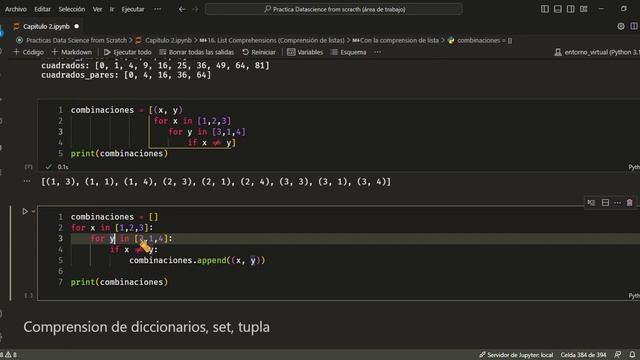Click 'combinaciones.append((x, y))' code line
This screenshot has width=640, height=360.
pos(197,260)
